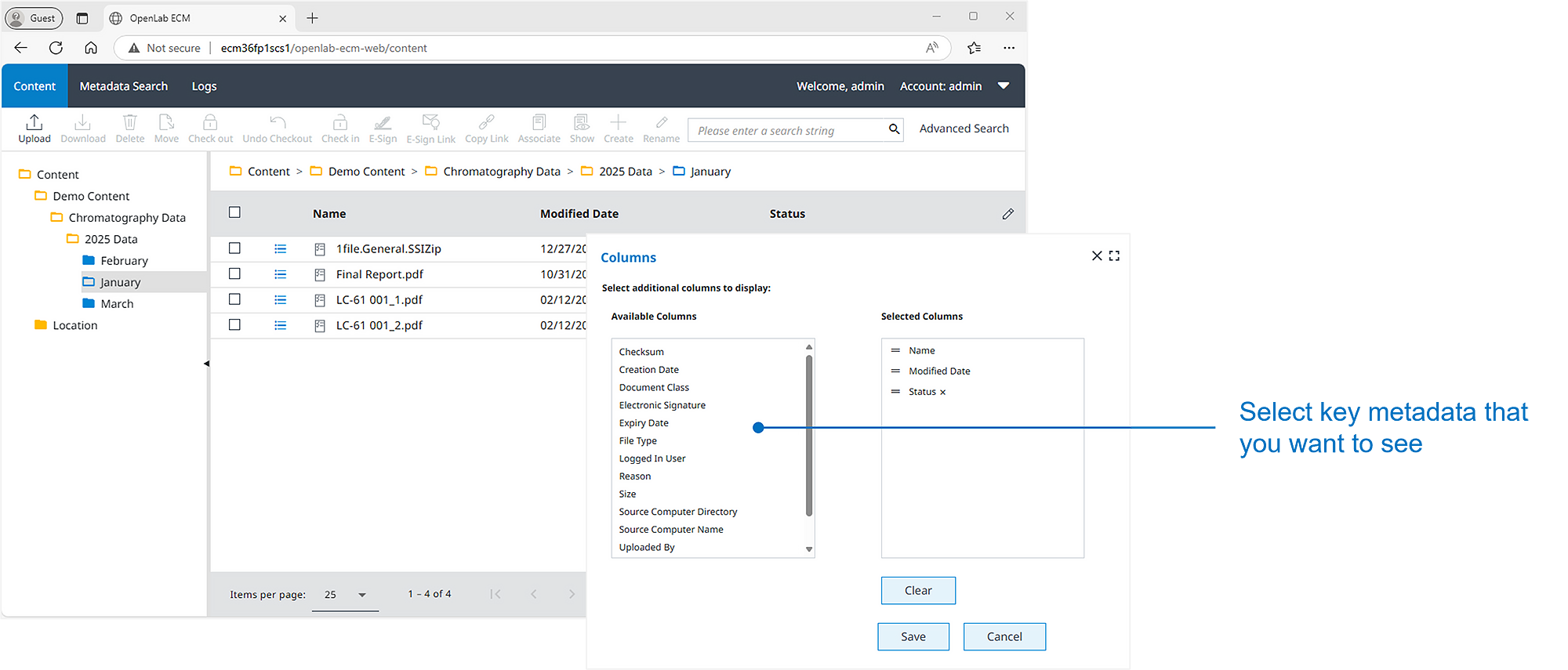Click the Save button in Columns dialog
The image size is (1568, 670).
click(x=913, y=636)
